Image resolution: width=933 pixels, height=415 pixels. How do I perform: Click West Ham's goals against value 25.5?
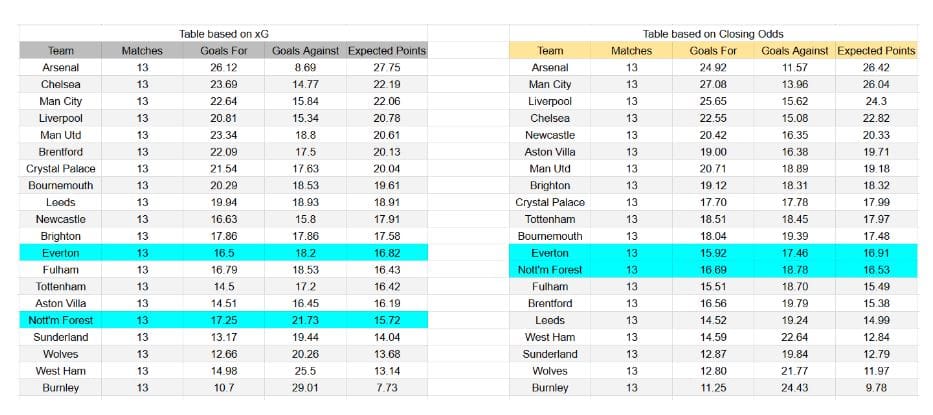[x=305, y=371]
